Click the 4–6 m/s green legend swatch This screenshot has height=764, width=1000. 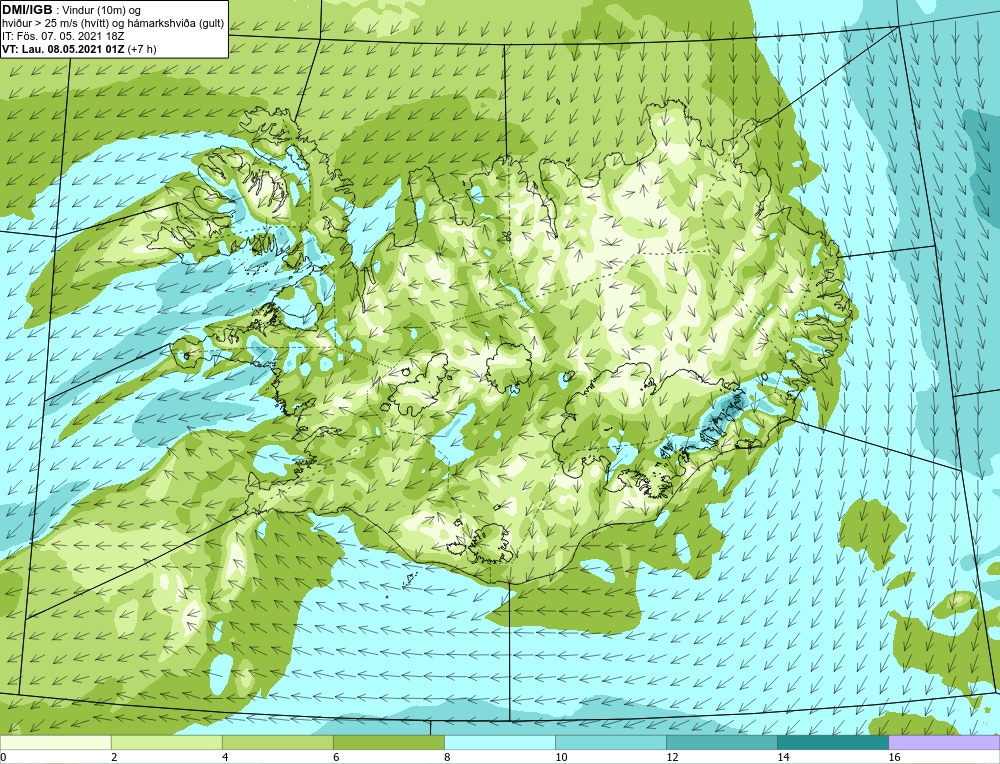(x=277, y=742)
